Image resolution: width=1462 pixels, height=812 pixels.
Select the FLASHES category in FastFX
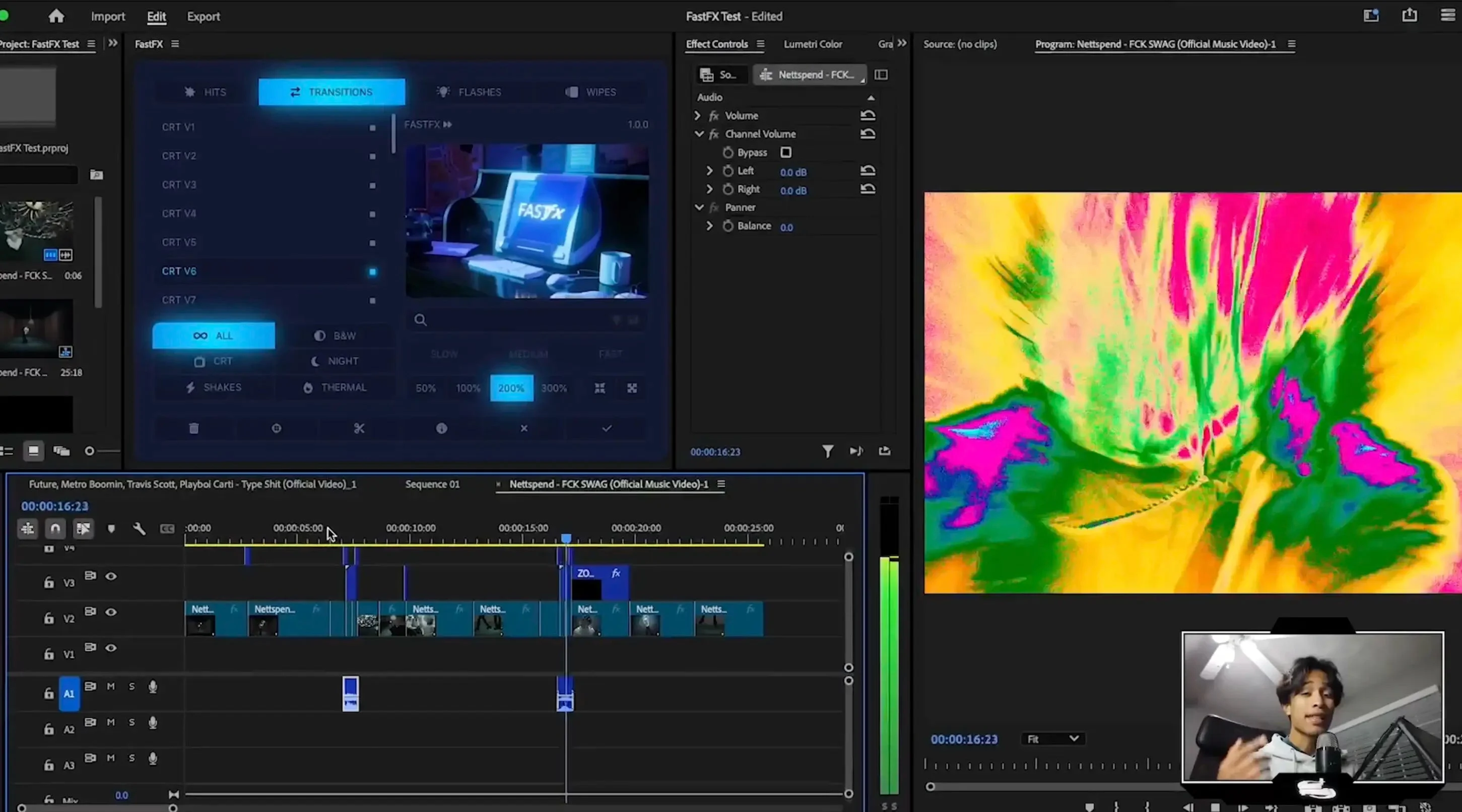click(470, 92)
